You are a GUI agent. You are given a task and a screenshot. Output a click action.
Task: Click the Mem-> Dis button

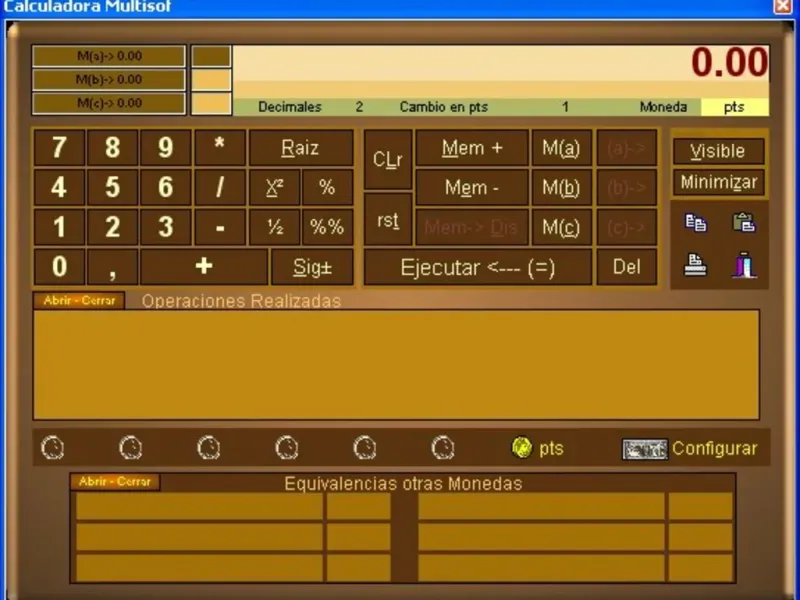tap(472, 227)
